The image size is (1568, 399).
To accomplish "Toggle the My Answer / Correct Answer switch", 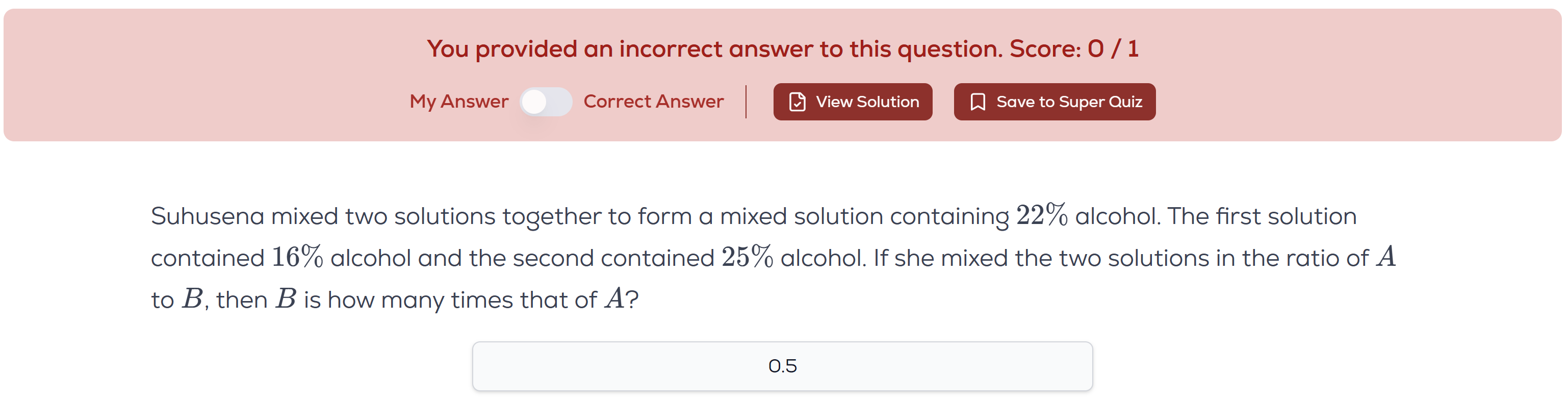I will pyautogui.click(x=546, y=102).
